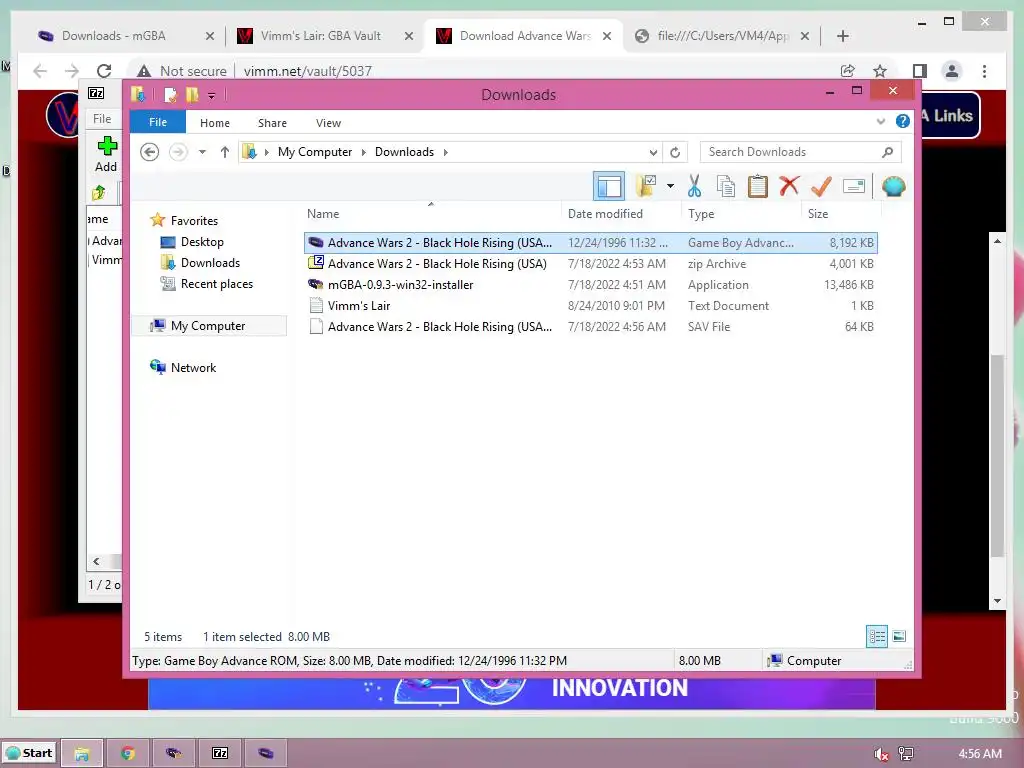
Task: Click the muted volume tray icon
Action: point(881,754)
